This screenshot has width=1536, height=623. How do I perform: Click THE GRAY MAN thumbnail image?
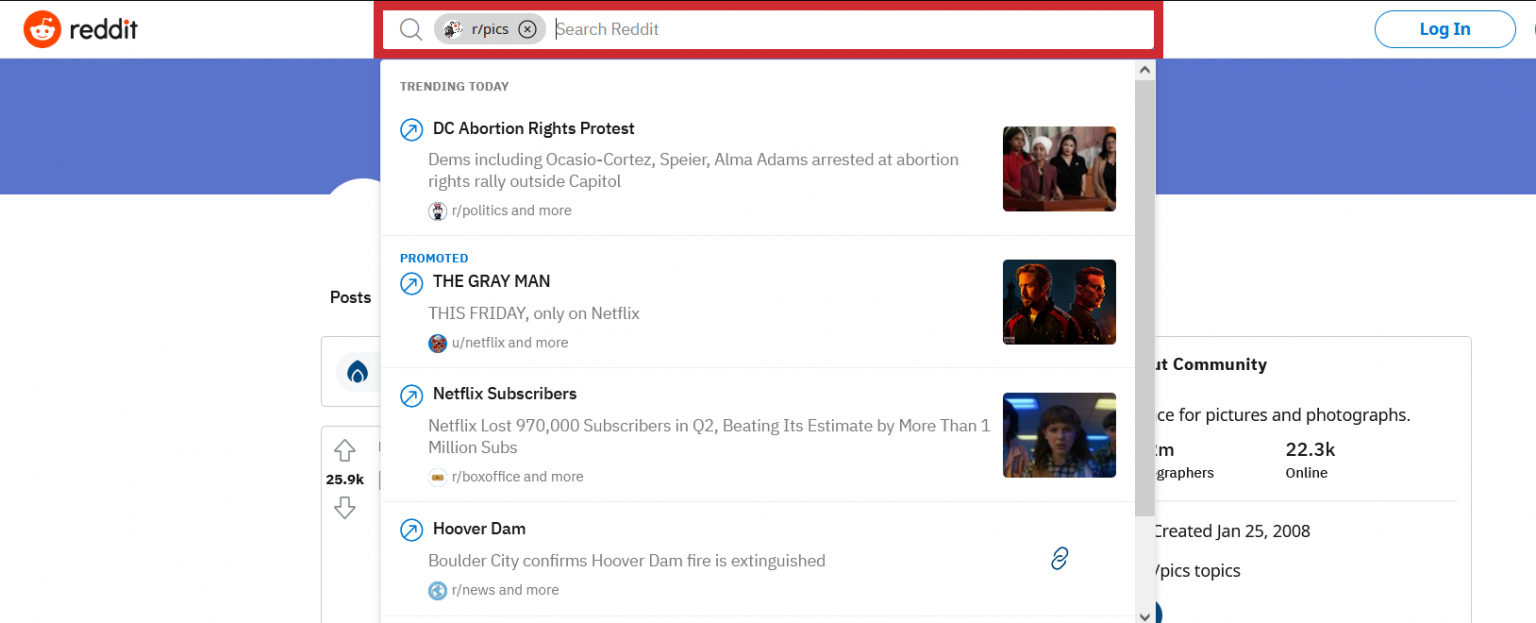(1059, 302)
